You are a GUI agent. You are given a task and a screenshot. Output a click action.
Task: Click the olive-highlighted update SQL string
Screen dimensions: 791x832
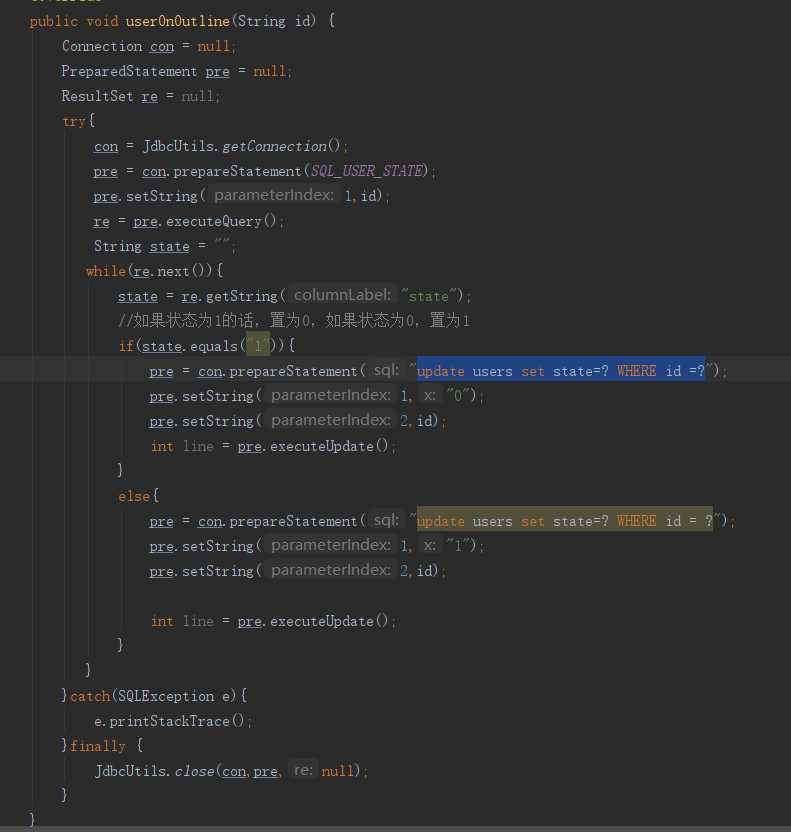point(564,521)
